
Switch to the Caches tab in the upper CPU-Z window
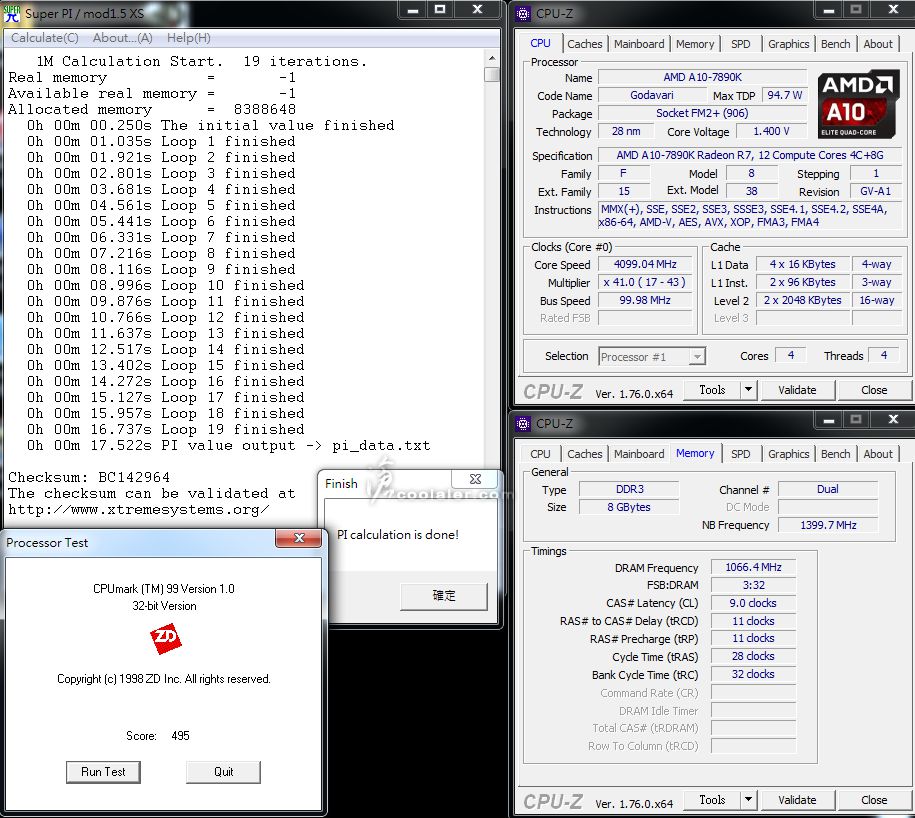584,44
